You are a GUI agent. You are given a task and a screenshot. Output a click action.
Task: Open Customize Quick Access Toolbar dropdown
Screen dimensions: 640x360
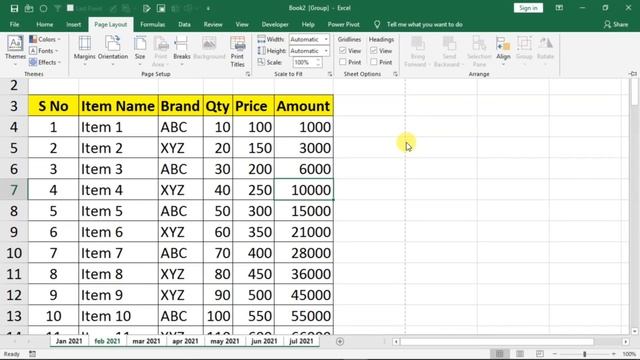pos(208,8)
